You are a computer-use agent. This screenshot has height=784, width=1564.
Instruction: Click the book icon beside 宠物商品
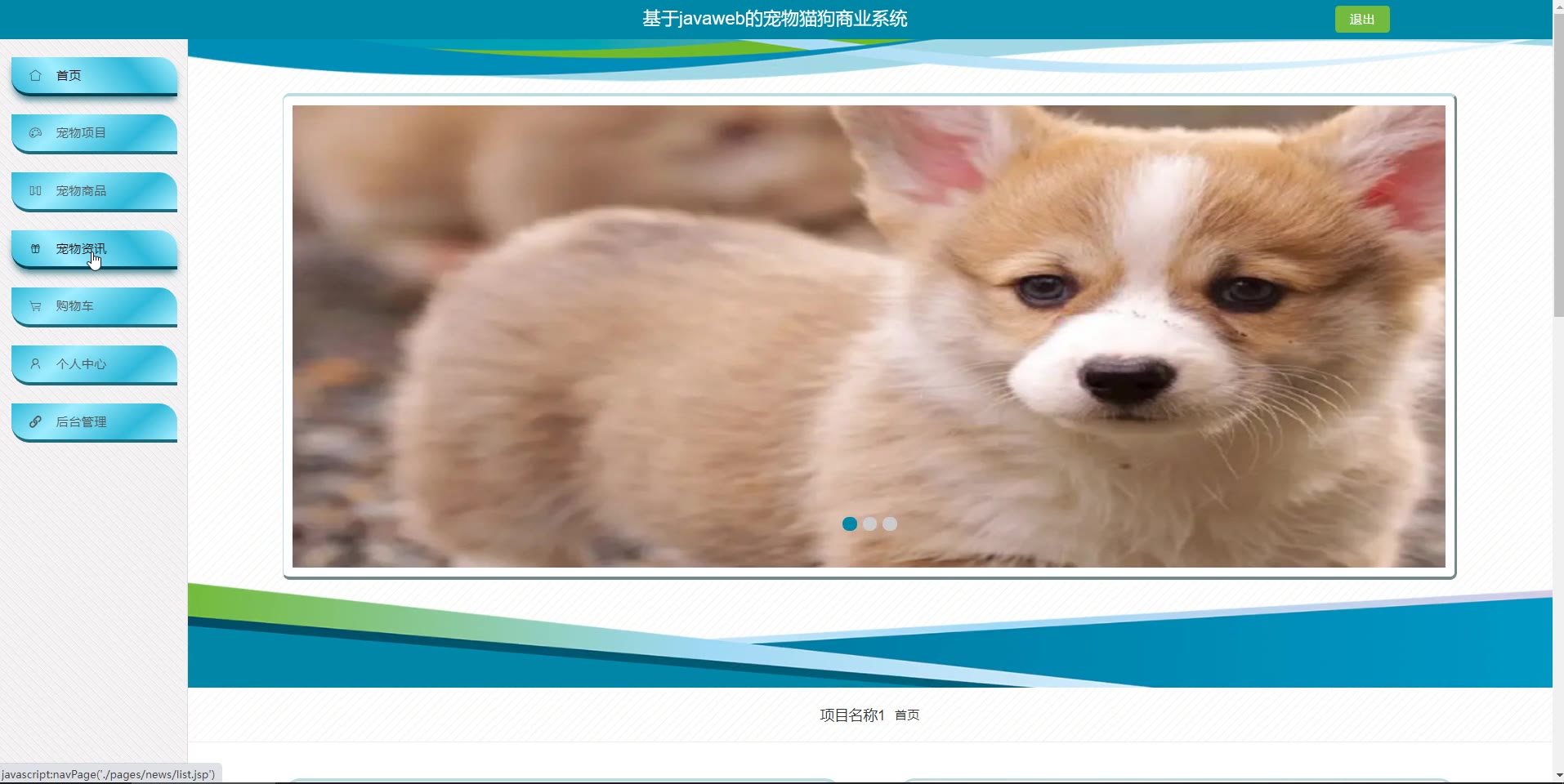click(35, 190)
